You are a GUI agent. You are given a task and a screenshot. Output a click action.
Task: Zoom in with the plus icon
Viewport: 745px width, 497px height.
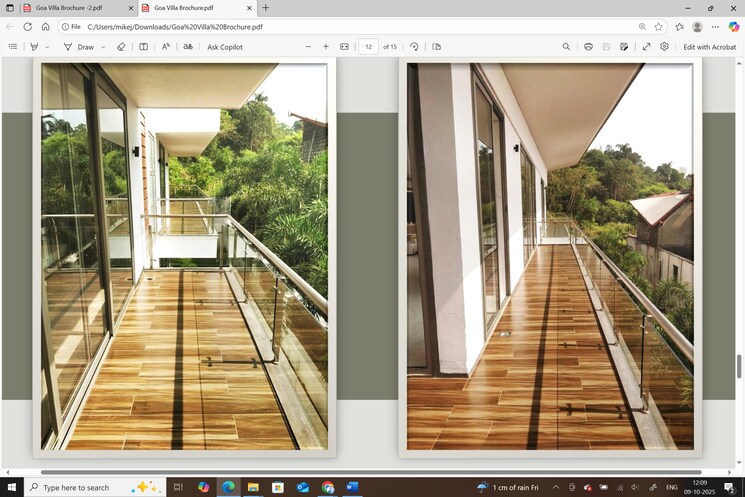click(325, 47)
